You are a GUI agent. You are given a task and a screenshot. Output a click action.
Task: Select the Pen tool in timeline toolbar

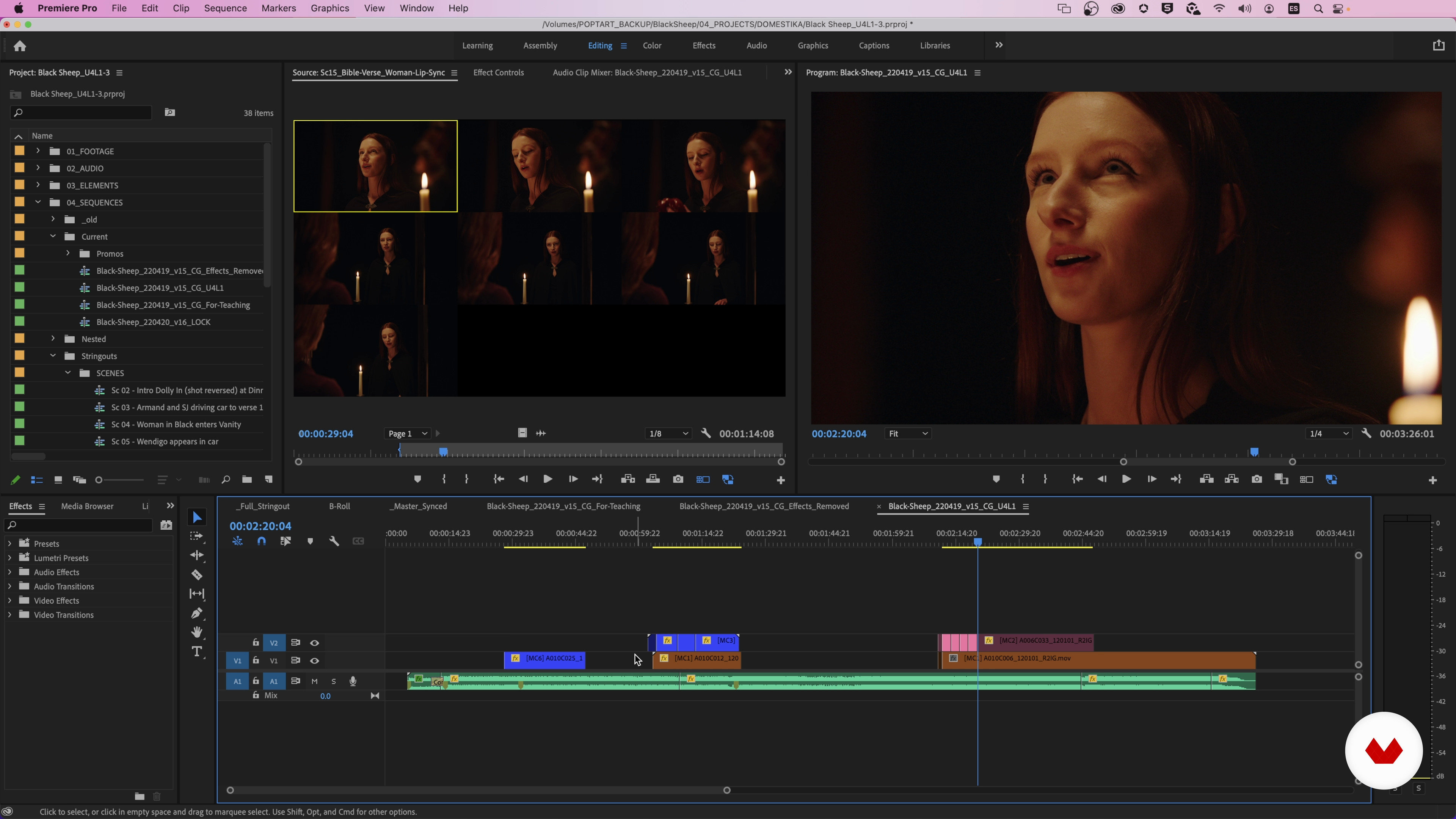tap(197, 613)
